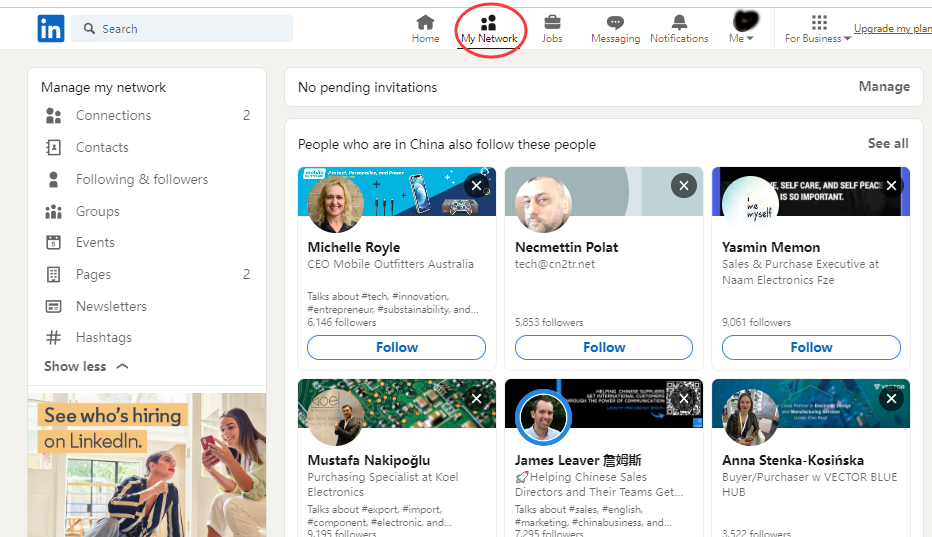Screen dimensions: 932x537
Task: Open James Leaver's profile photo
Action: coord(543,417)
